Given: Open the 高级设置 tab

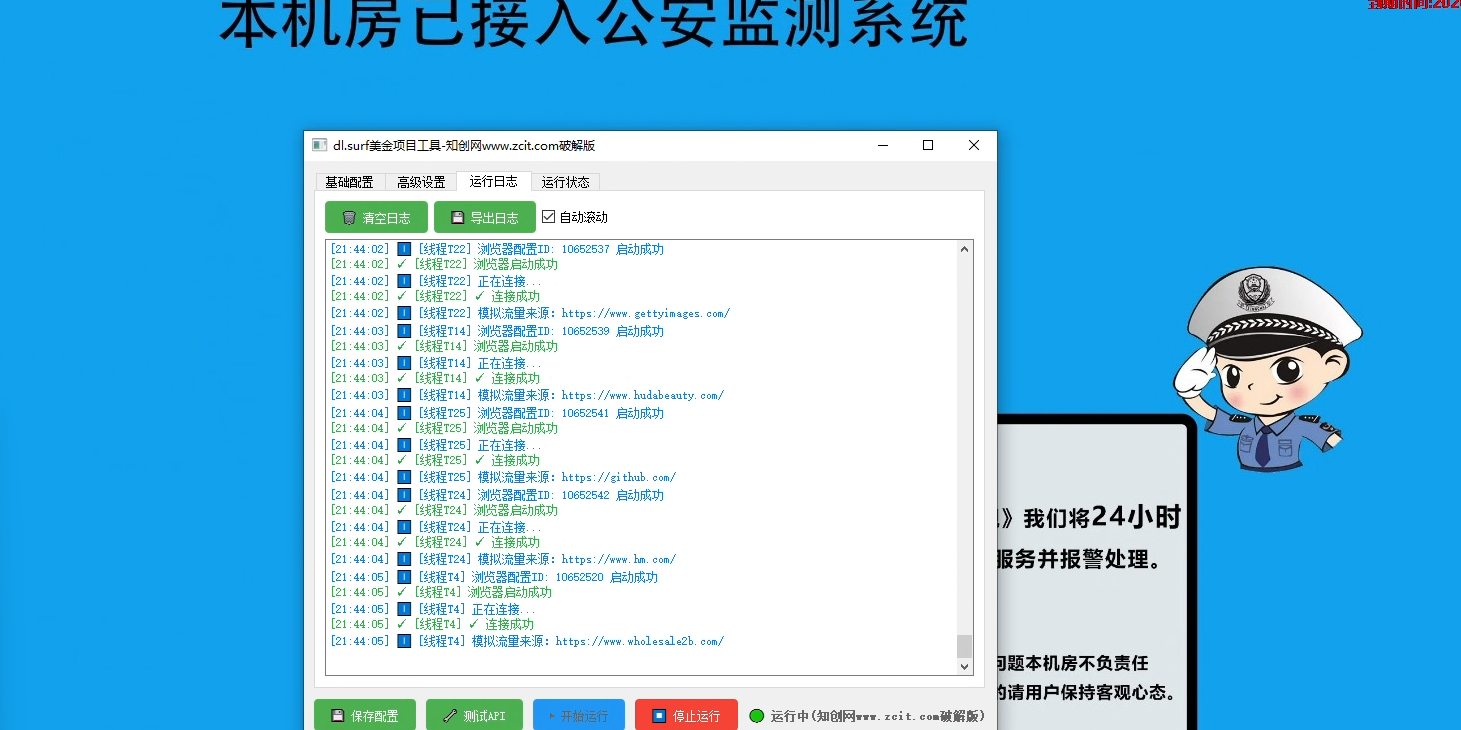Looking at the screenshot, I should tap(421, 182).
